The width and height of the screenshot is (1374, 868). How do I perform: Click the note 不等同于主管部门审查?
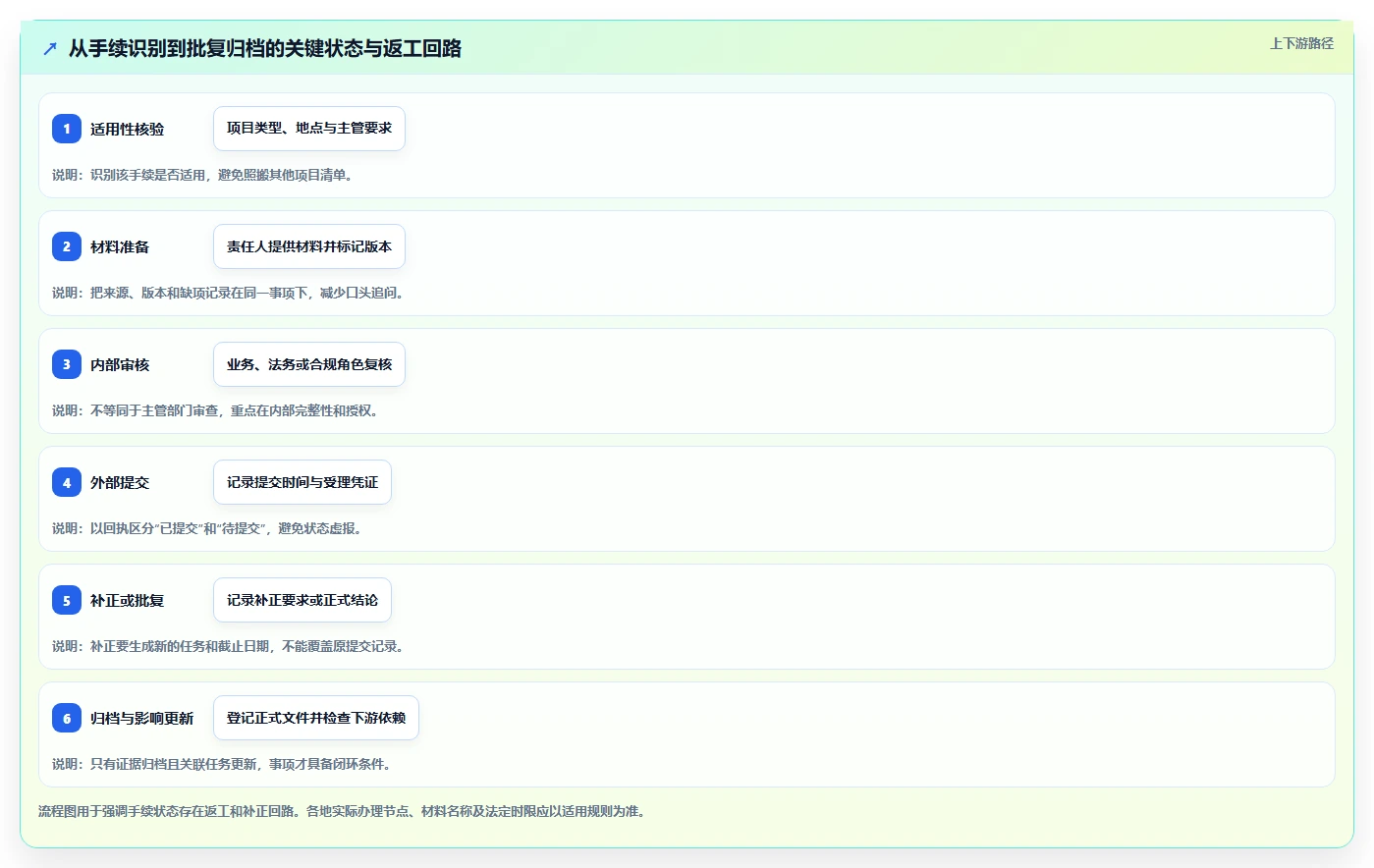click(215, 410)
